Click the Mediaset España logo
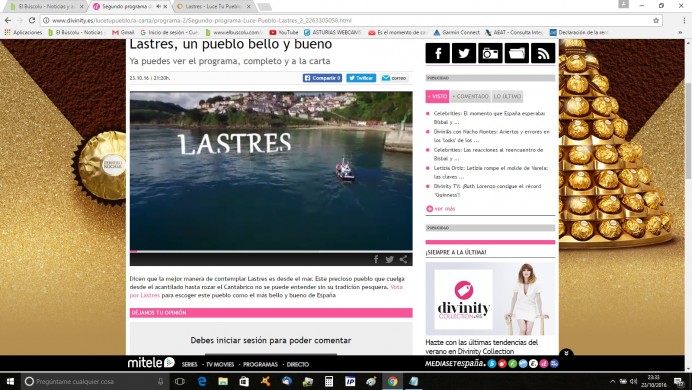This screenshot has width=692, height=390. [455, 364]
